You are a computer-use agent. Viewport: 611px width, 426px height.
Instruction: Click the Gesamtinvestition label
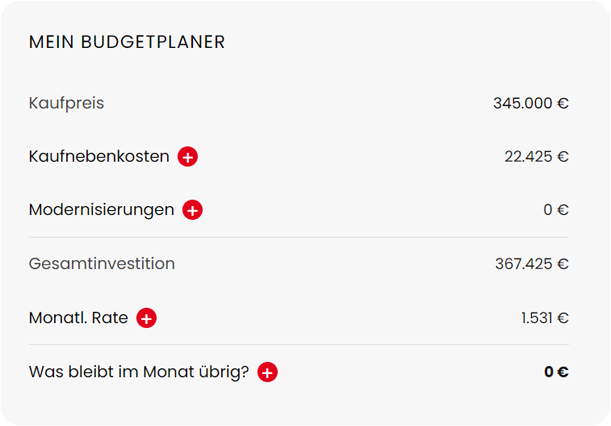102,264
